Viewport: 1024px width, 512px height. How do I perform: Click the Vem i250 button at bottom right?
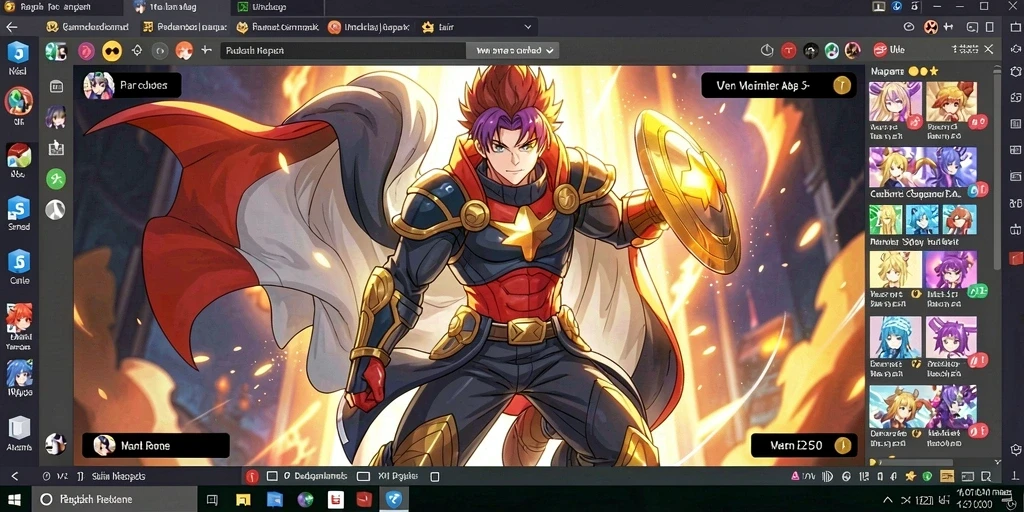(x=805, y=446)
